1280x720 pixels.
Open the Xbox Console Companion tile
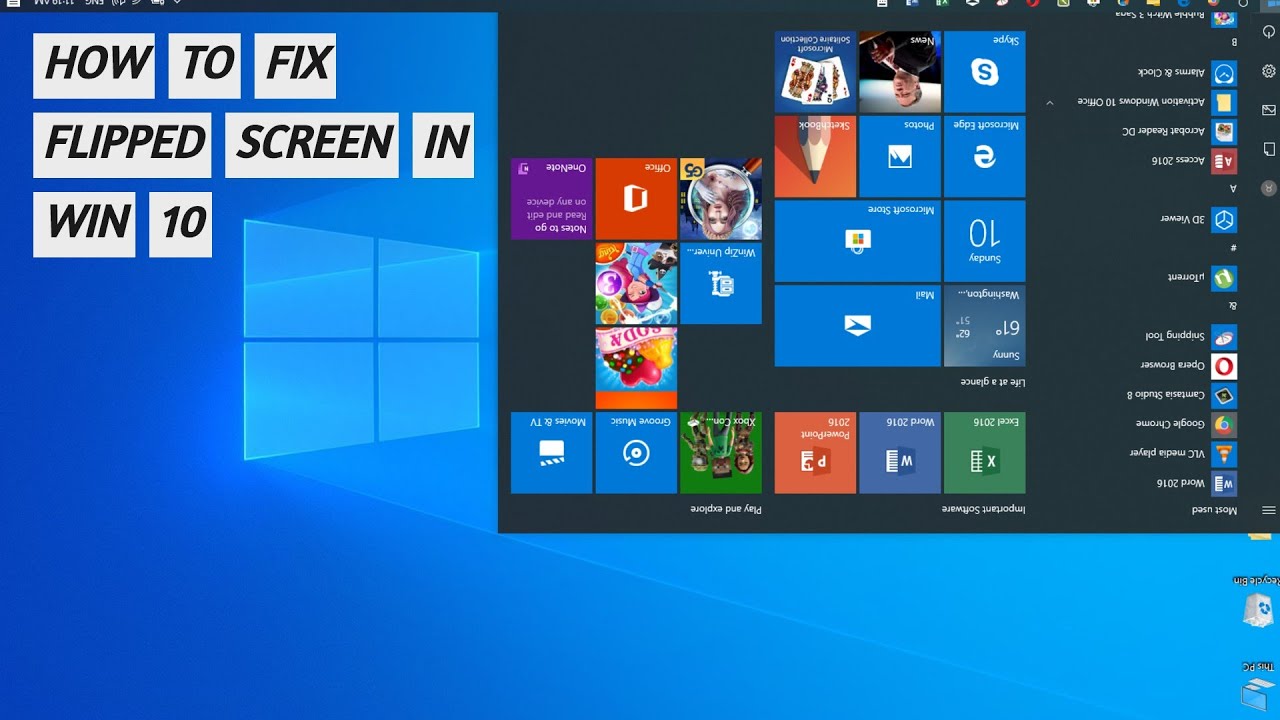[x=721, y=453]
